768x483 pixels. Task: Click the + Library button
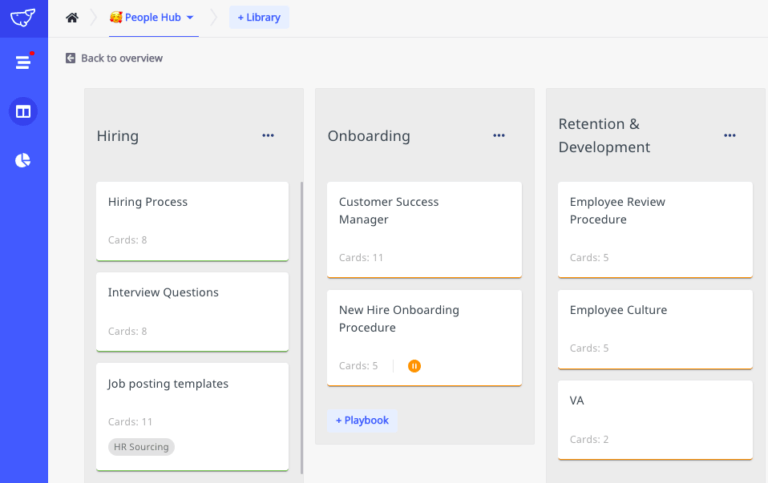[x=259, y=18]
